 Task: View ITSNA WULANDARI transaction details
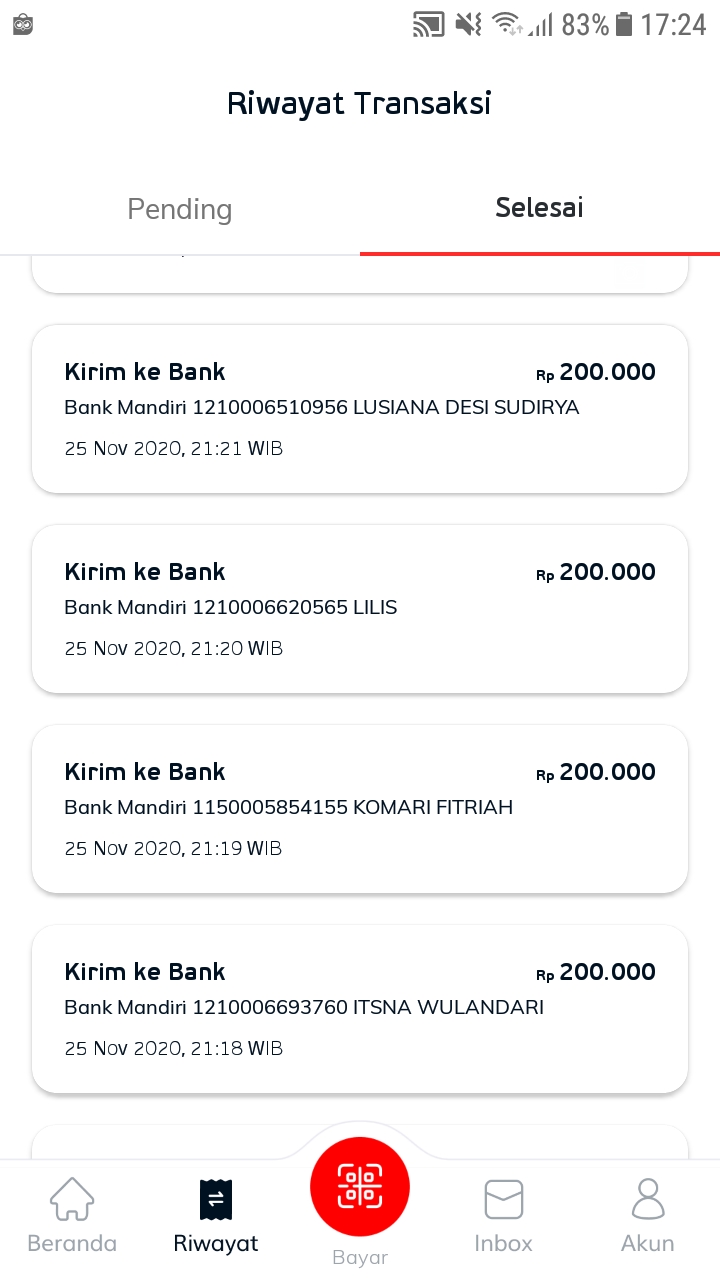coord(360,1008)
